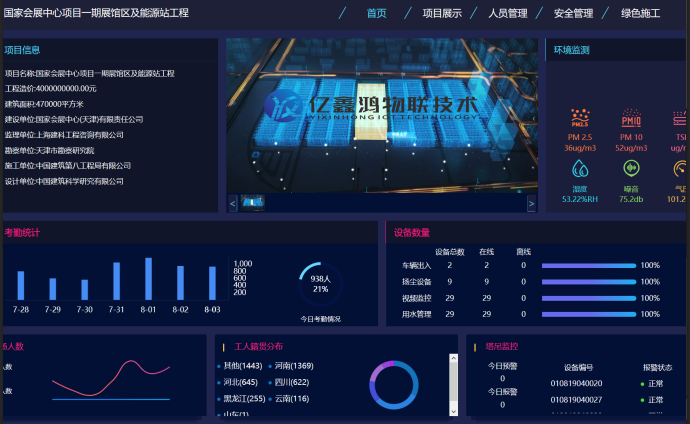Click the 75.2db noise value

coord(631,199)
